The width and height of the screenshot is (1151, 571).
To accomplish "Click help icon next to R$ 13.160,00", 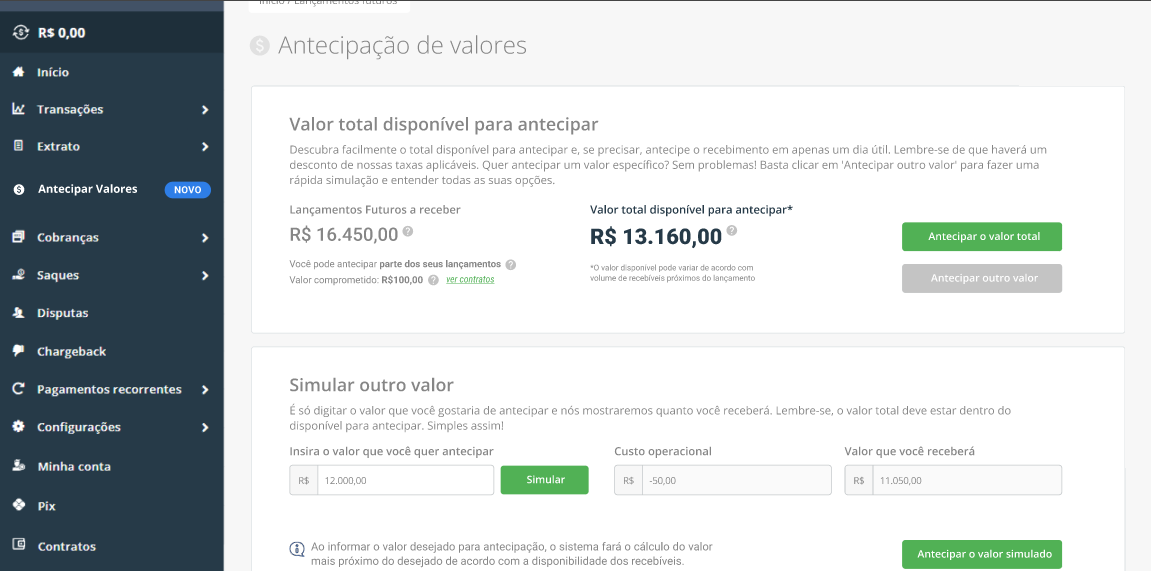I will point(731,231).
